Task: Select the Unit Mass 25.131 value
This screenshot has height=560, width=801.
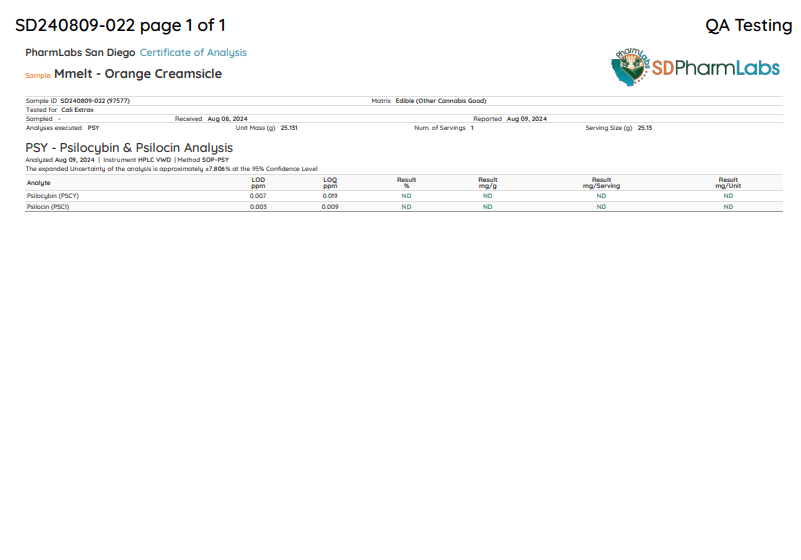Action: point(289,128)
